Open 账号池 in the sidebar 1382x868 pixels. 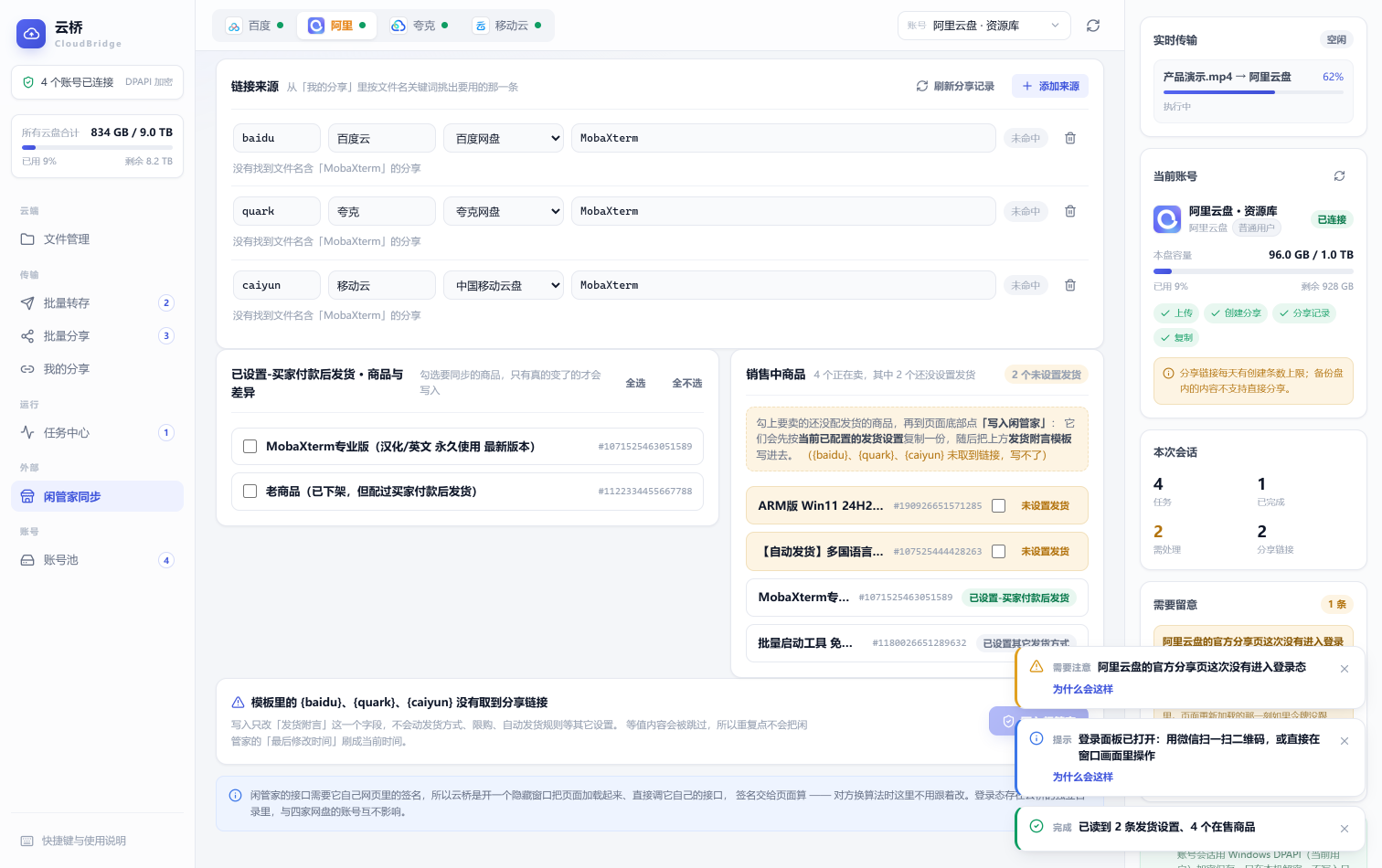tap(97, 560)
